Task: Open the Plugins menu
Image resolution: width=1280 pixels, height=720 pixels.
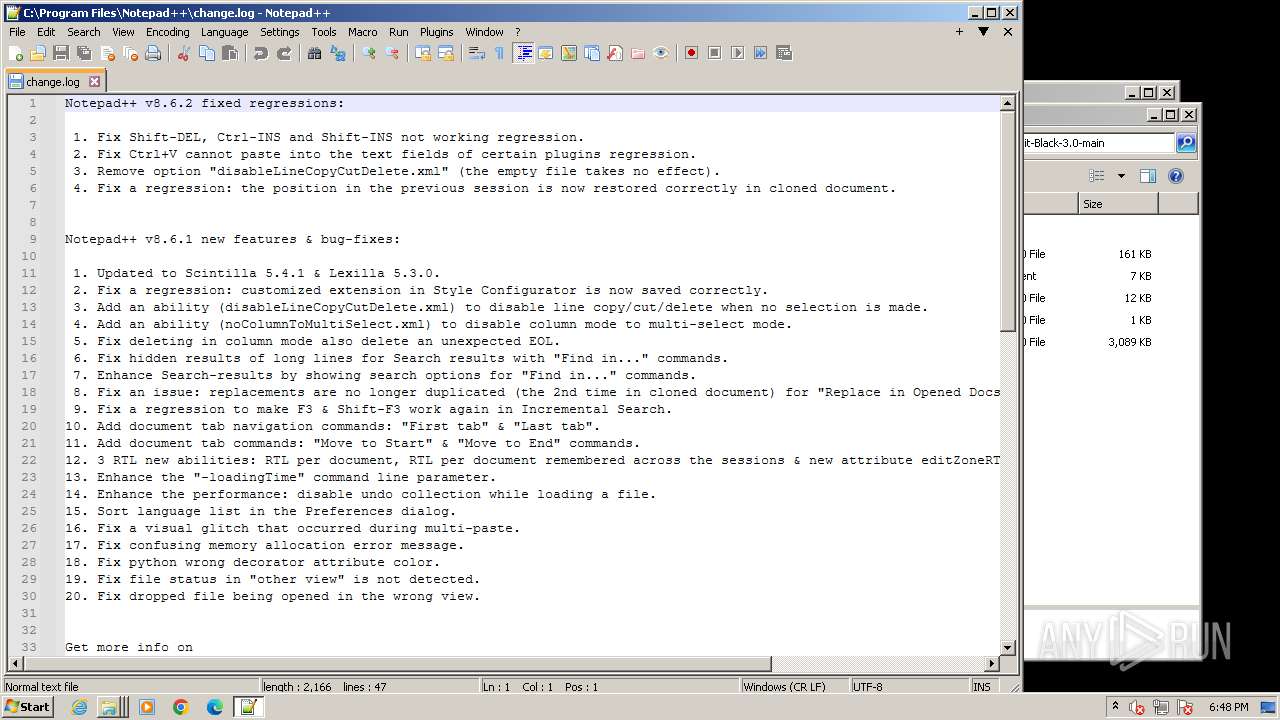Action: pos(436,32)
